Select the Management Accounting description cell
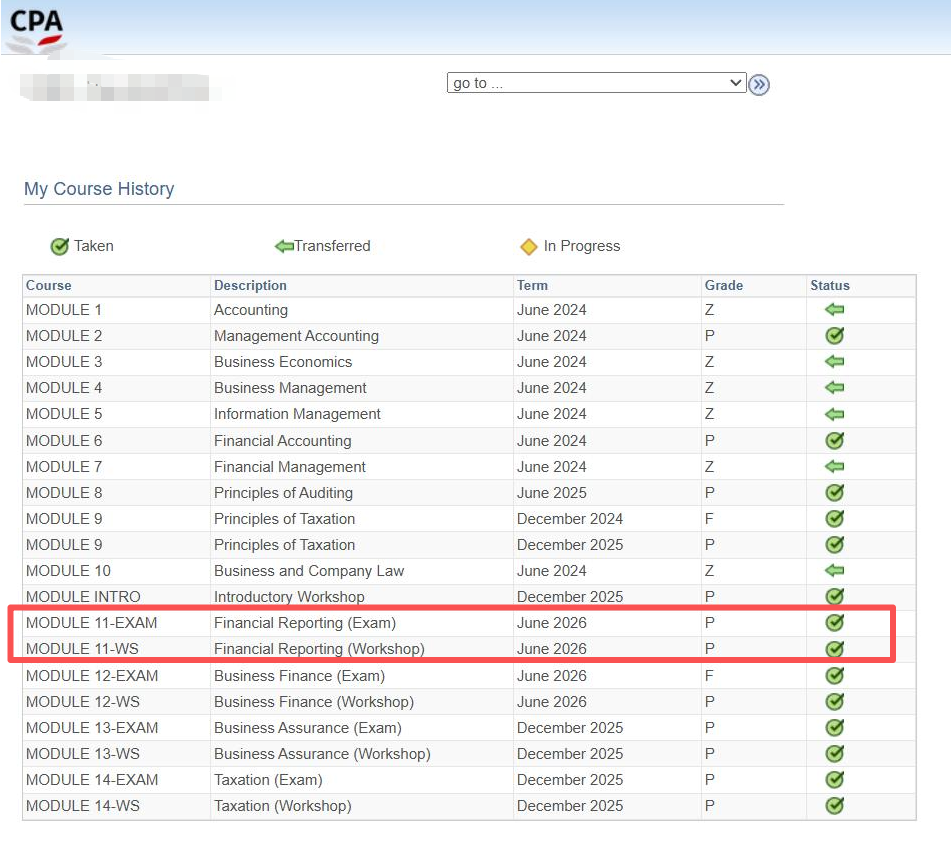 [362, 336]
